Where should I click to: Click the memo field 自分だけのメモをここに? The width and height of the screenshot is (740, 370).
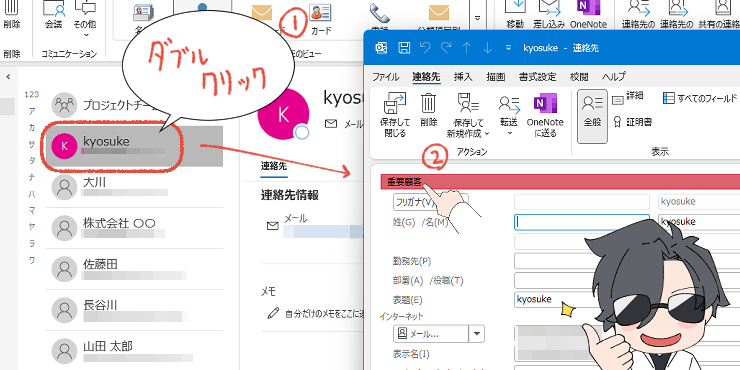323,313
